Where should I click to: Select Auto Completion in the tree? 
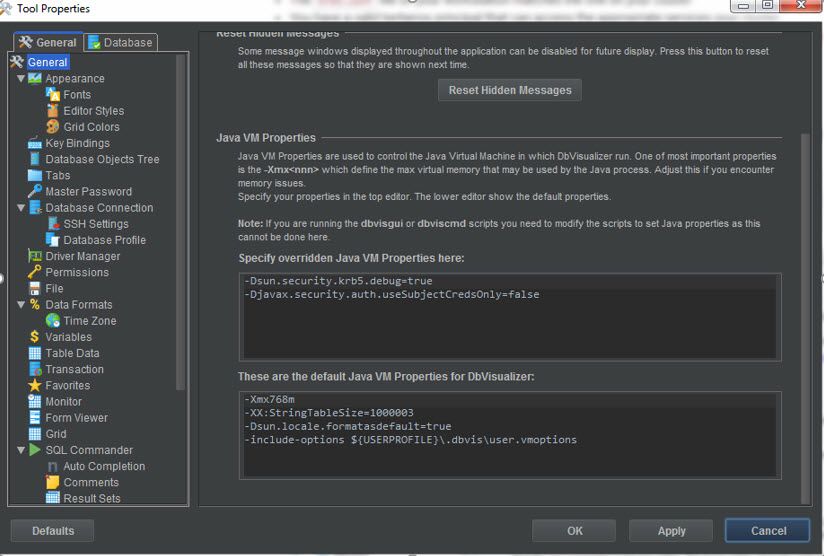(x=104, y=466)
